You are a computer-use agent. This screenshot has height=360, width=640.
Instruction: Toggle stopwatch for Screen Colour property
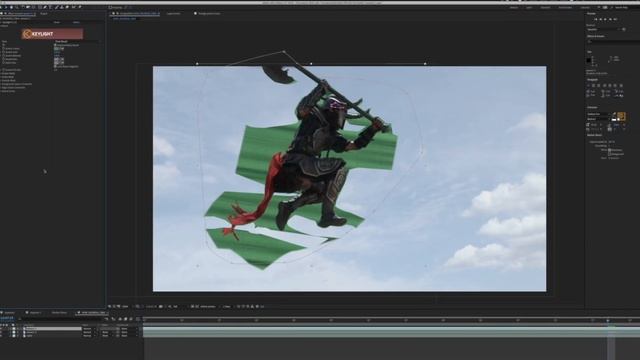[4, 49]
